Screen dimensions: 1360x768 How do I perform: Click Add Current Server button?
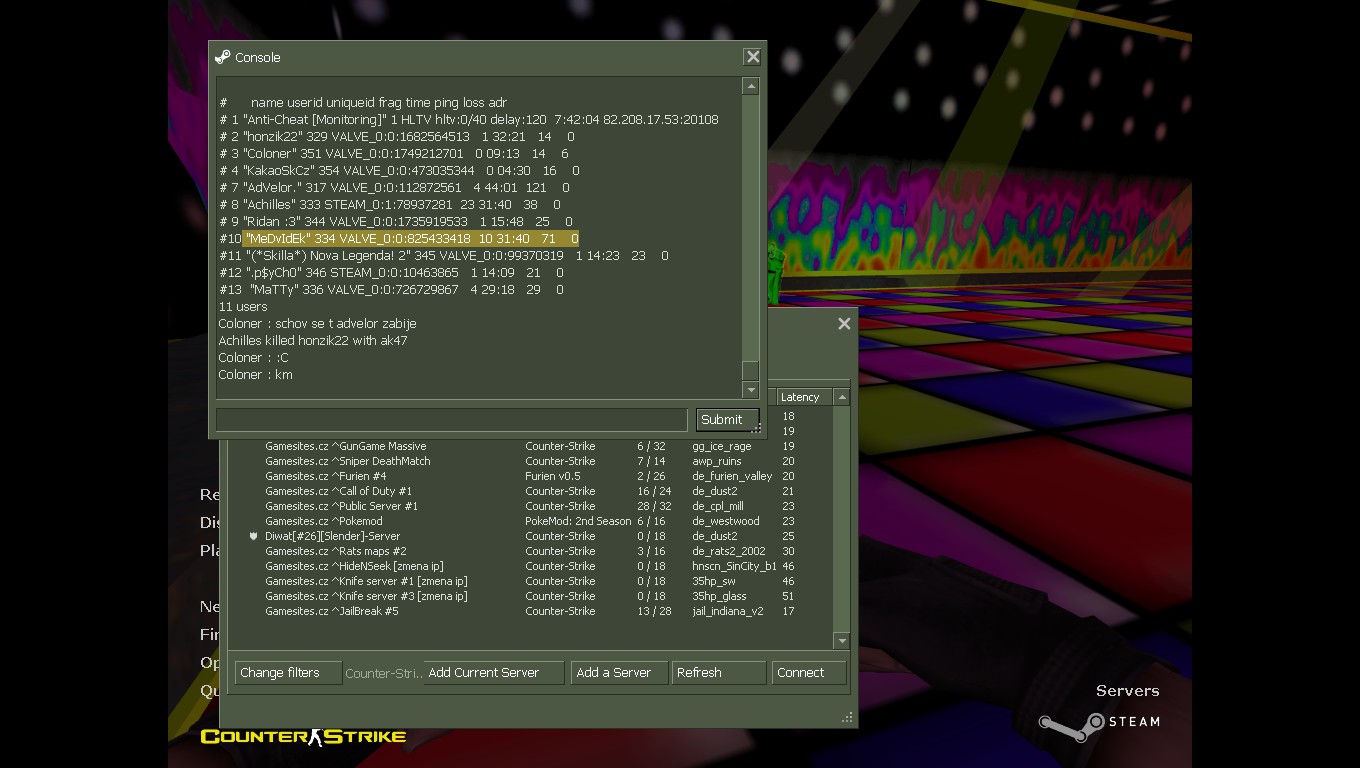coord(494,673)
